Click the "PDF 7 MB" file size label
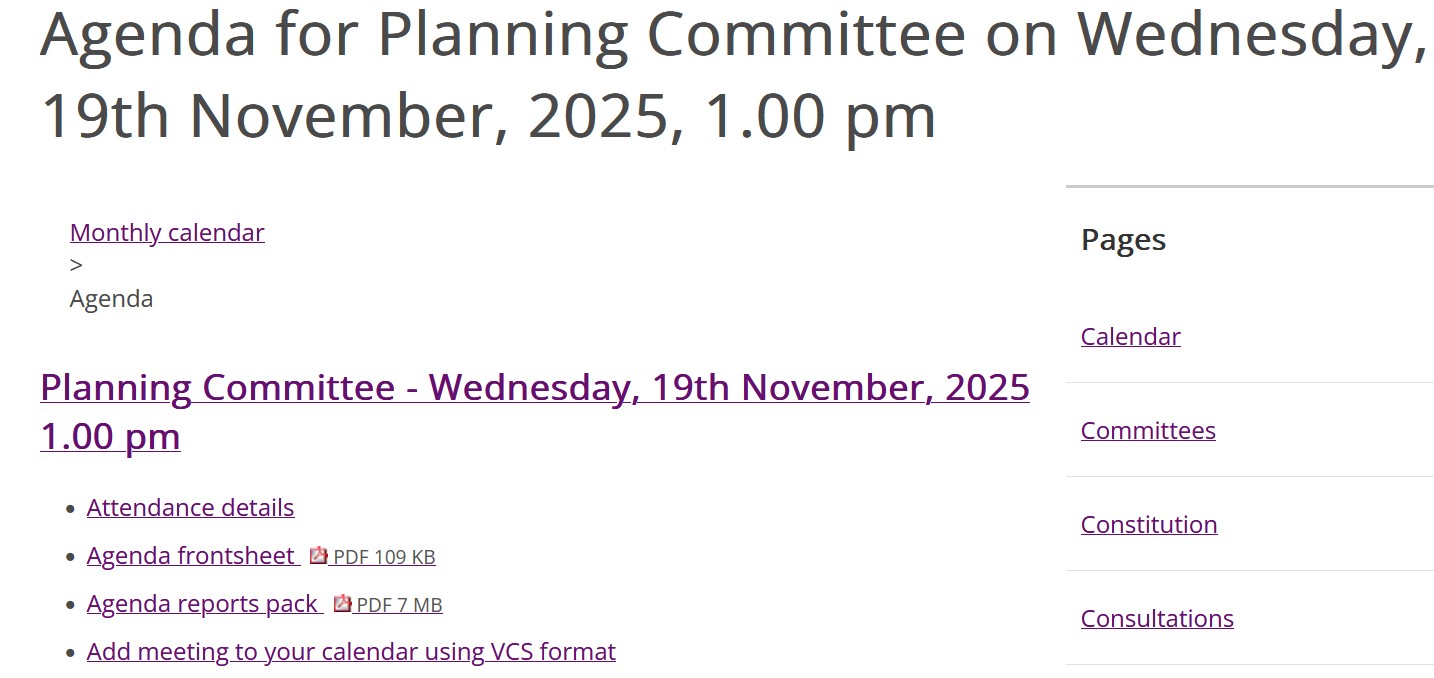 pyautogui.click(x=399, y=605)
